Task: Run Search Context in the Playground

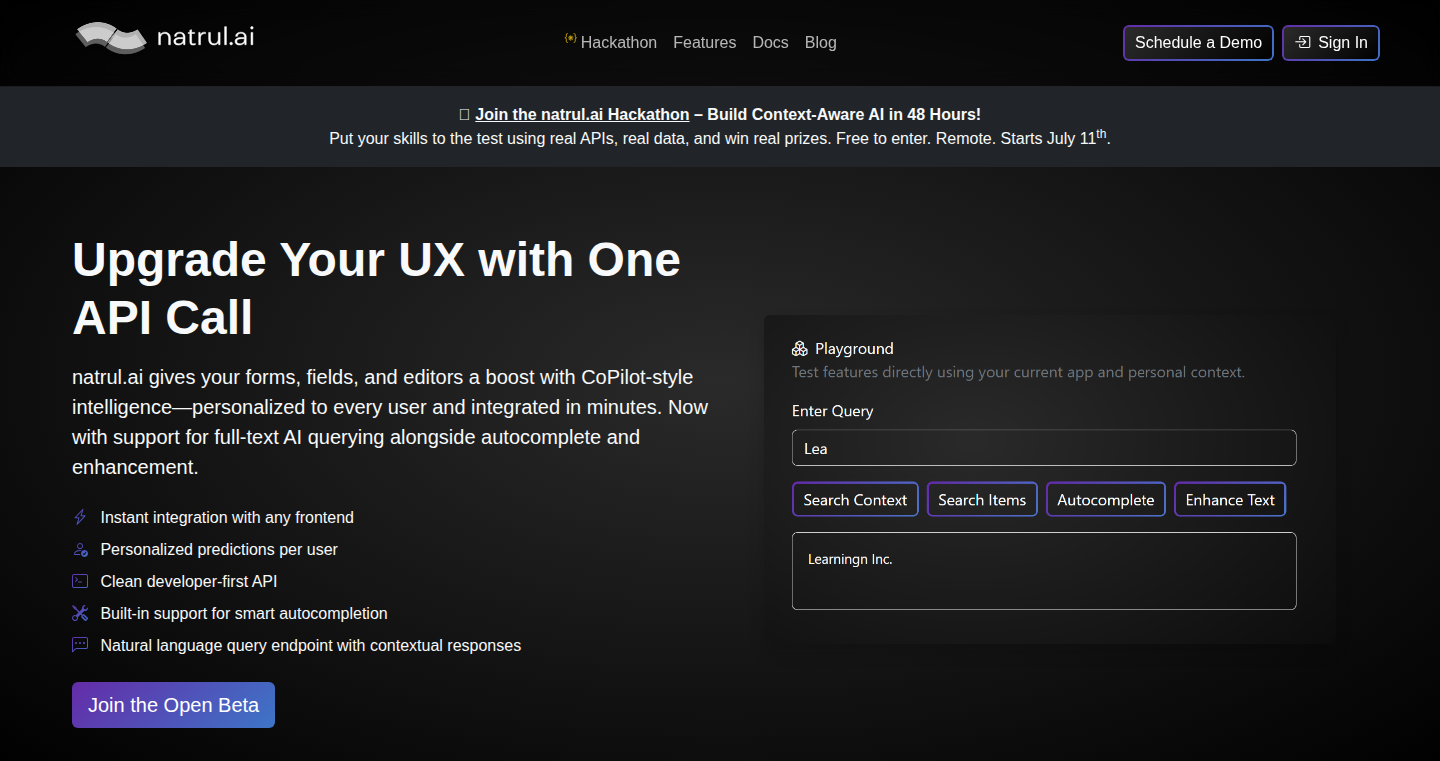Action: [x=855, y=500]
